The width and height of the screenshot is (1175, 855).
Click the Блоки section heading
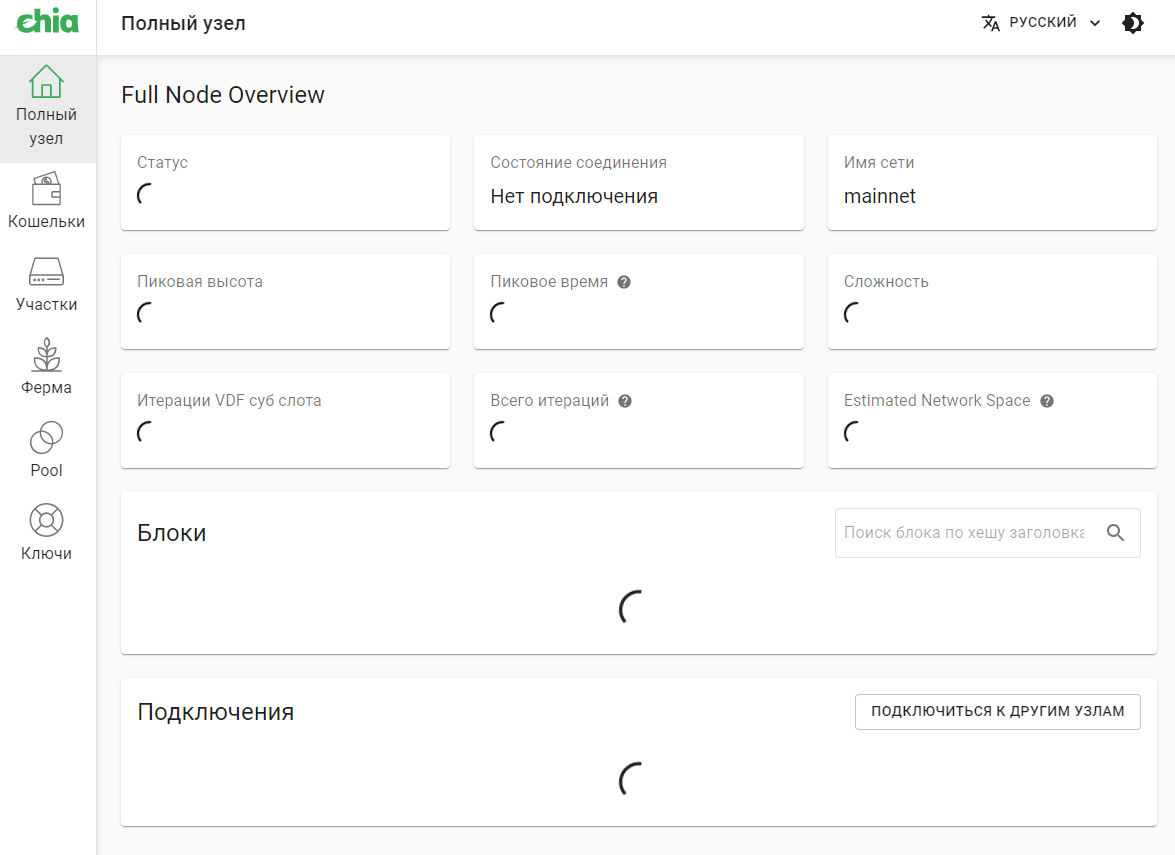coord(172,533)
